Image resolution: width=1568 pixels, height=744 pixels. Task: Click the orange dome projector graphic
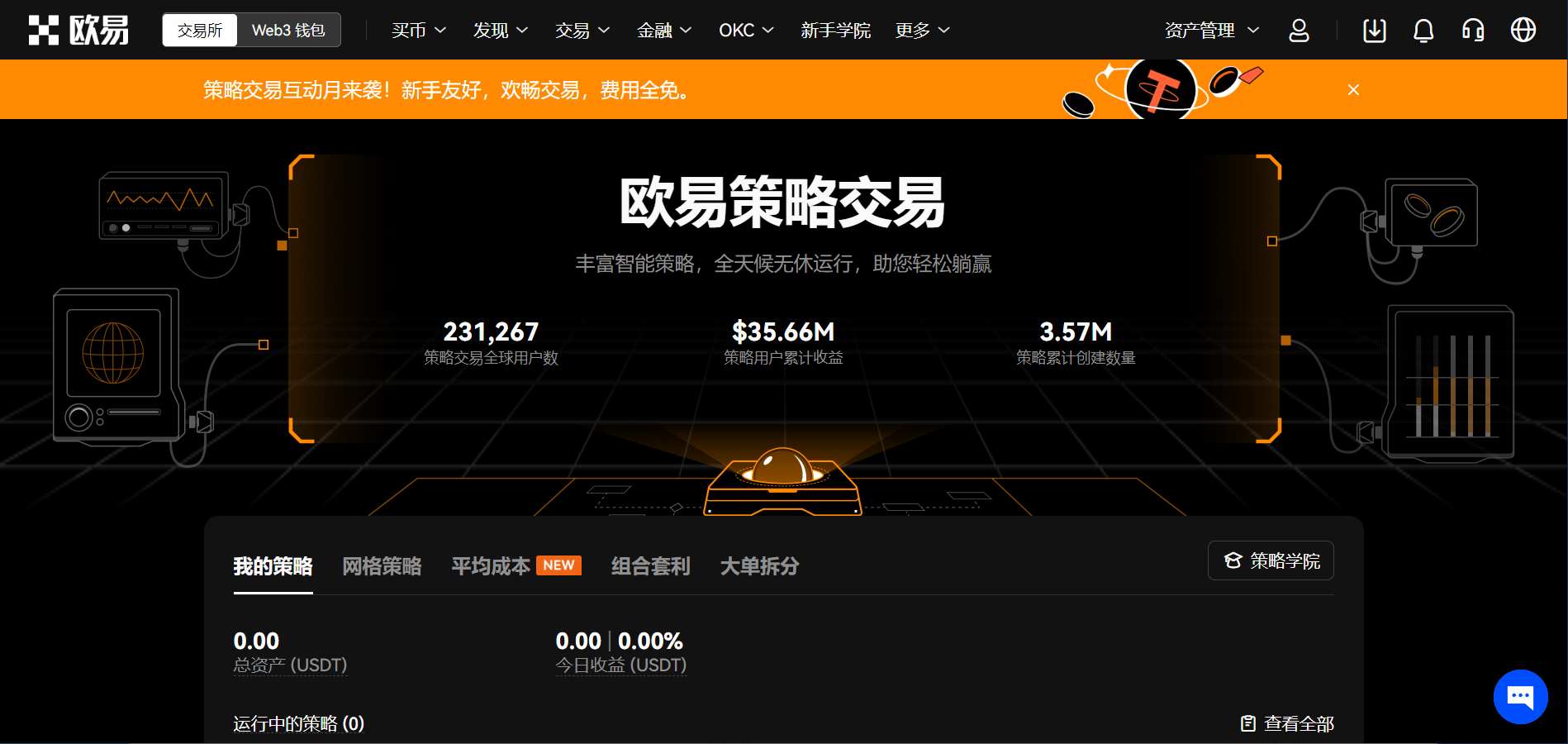[x=782, y=481]
